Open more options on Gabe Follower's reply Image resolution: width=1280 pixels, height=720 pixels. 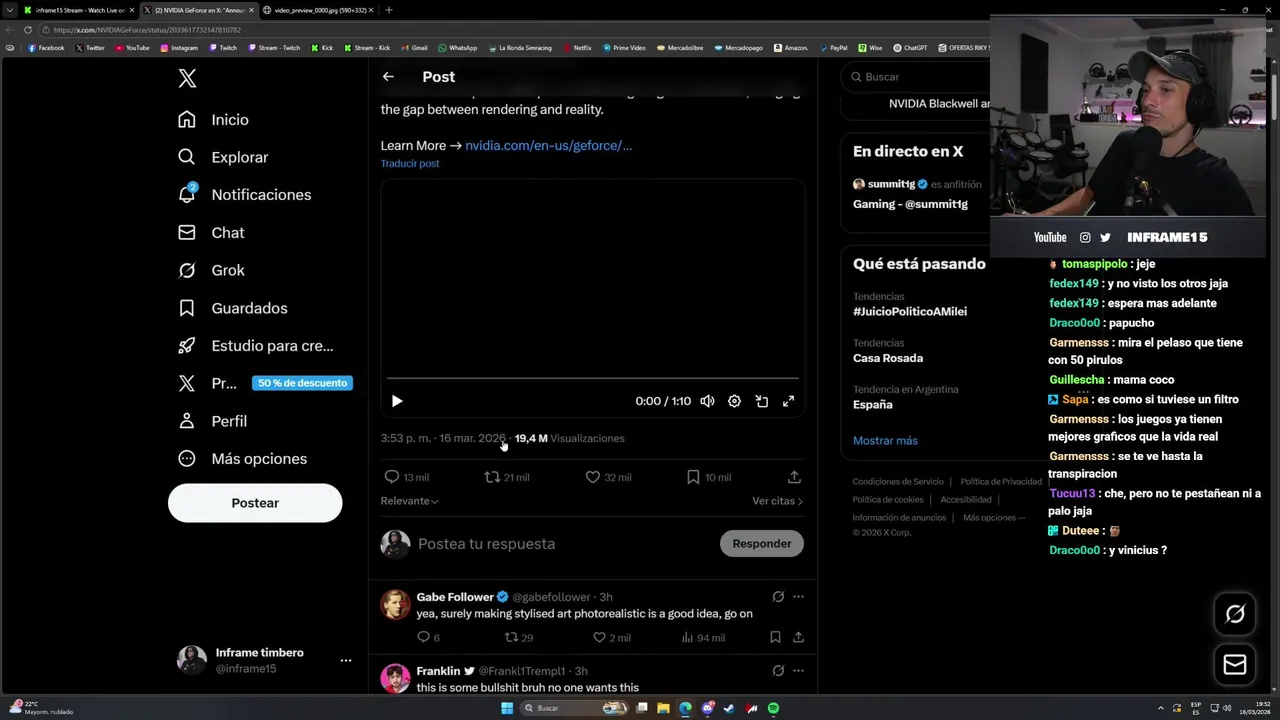point(798,597)
